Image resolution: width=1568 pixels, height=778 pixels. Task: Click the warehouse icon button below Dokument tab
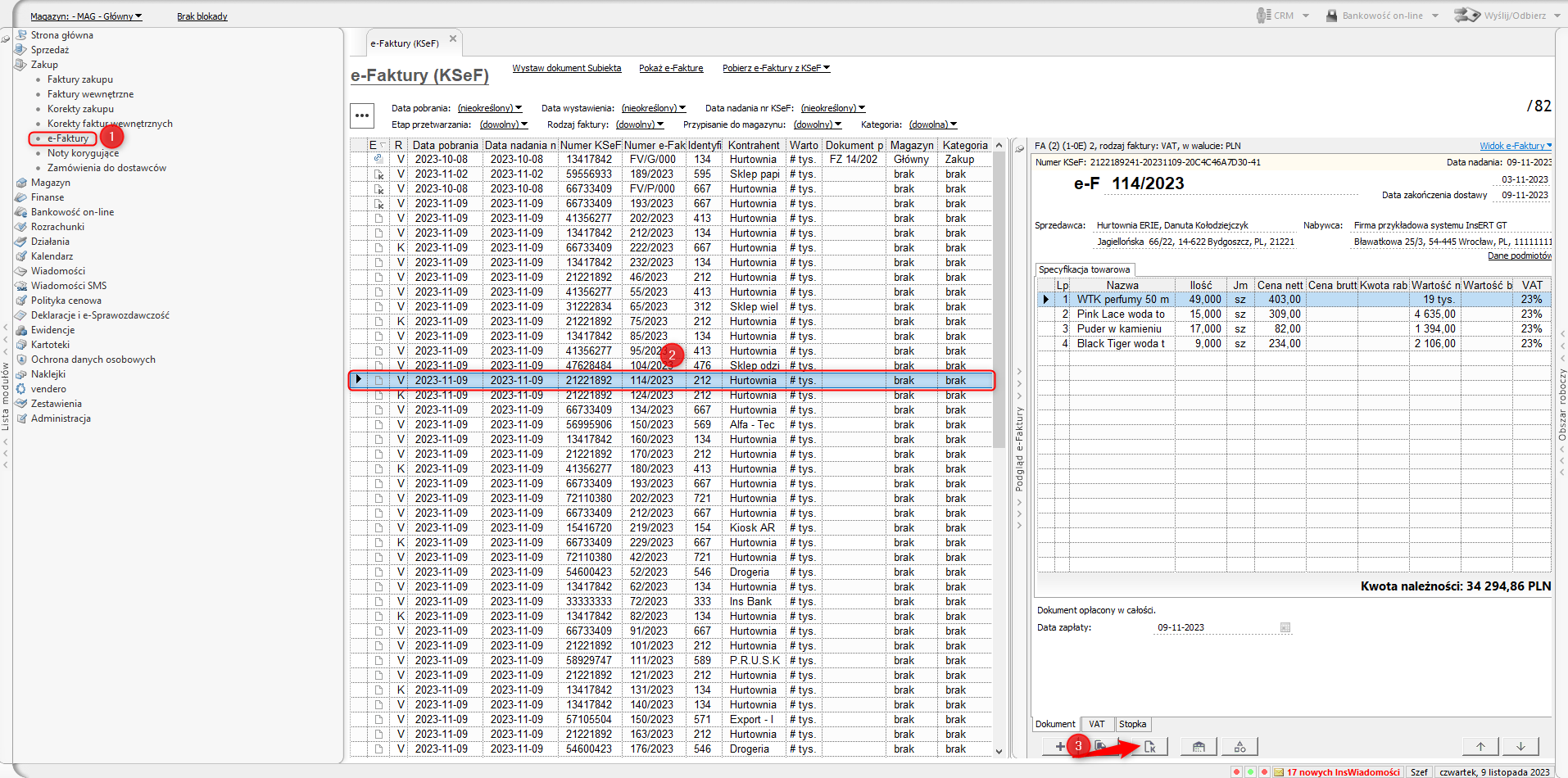(x=1199, y=747)
